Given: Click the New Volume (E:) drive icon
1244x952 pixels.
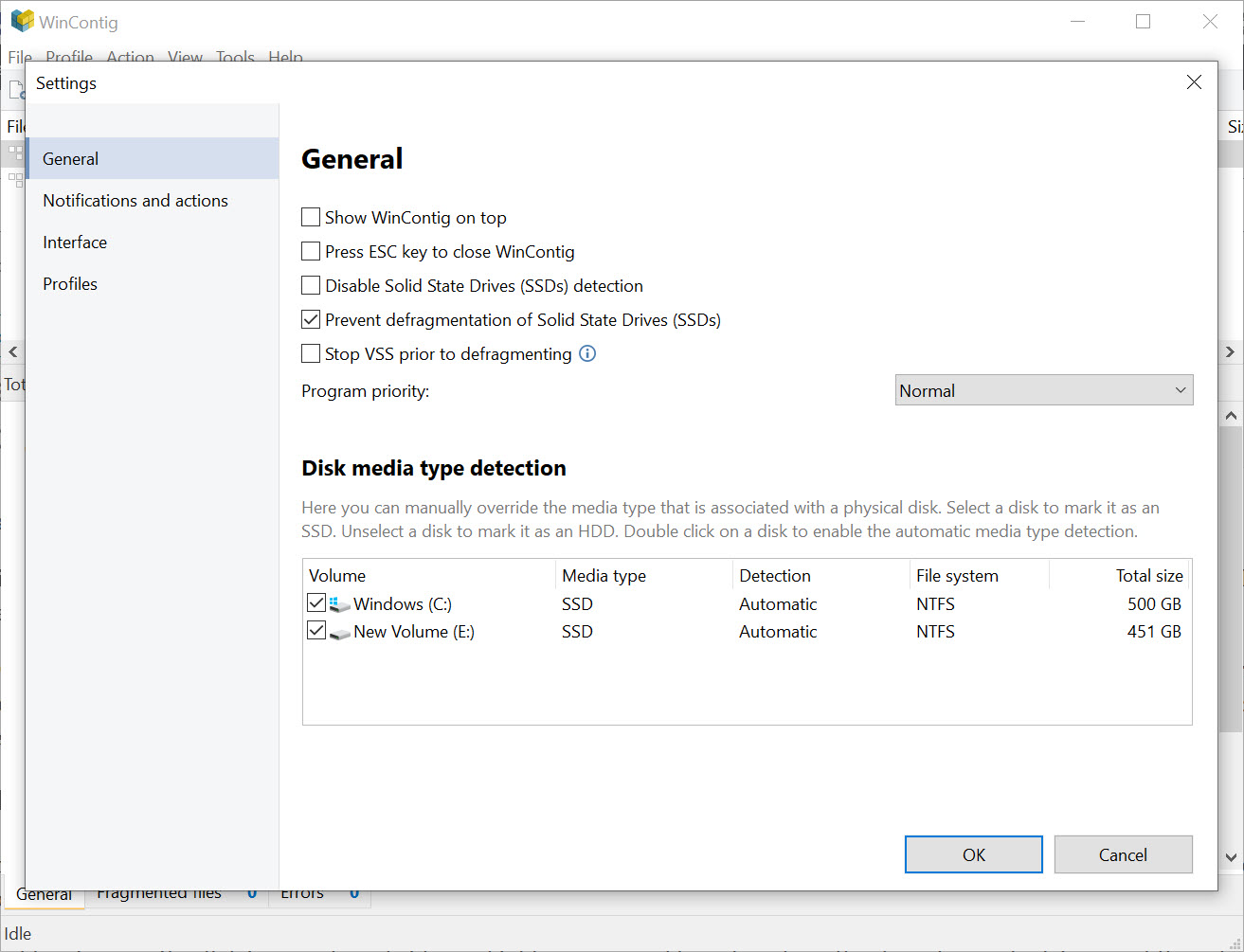Looking at the screenshot, I should [x=339, y=631].
